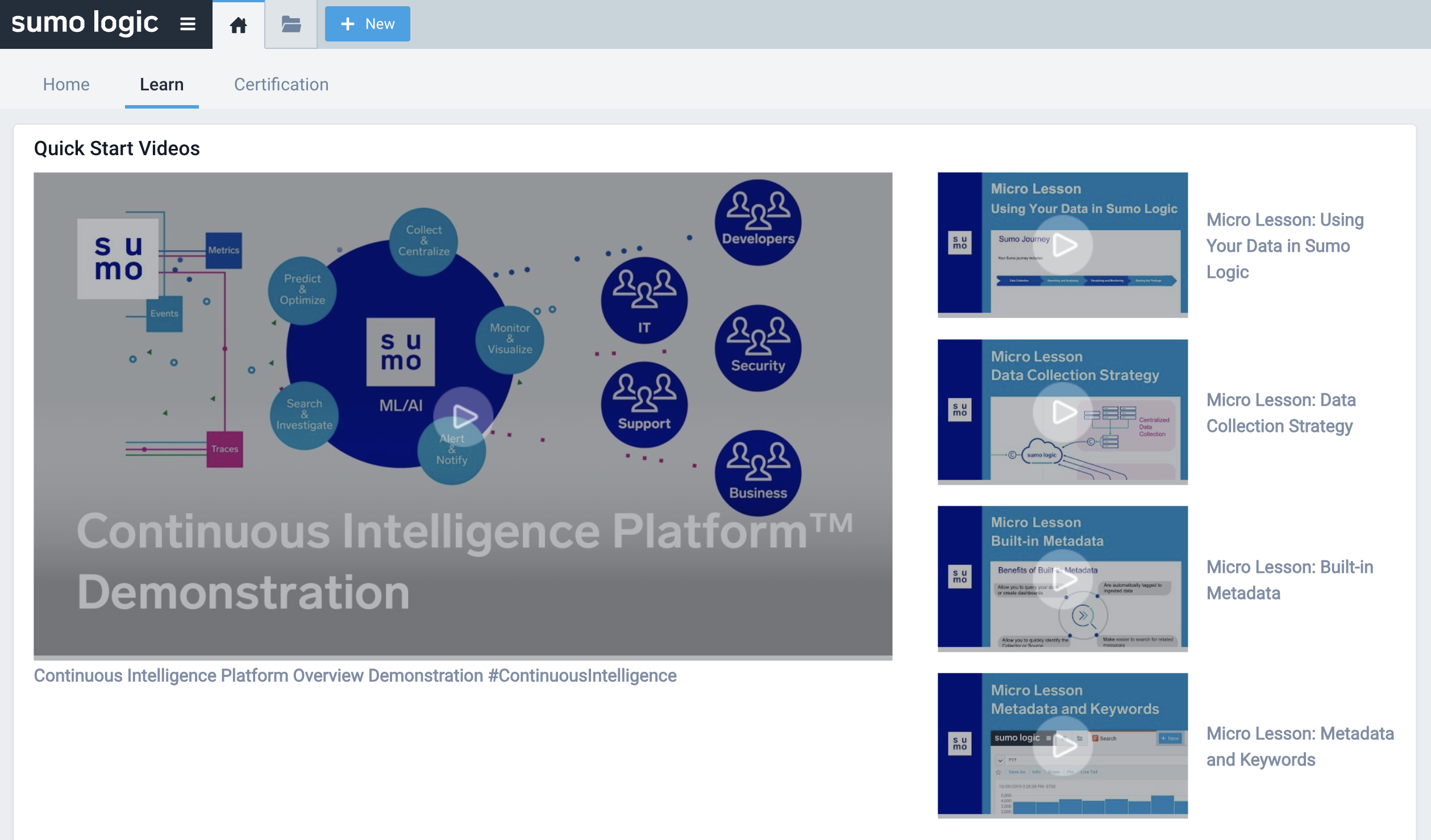Screen dimensions: 1431x840
Task: Play the Data Collection Strategy video thumbnail
Action: (x=1063, y=412)
